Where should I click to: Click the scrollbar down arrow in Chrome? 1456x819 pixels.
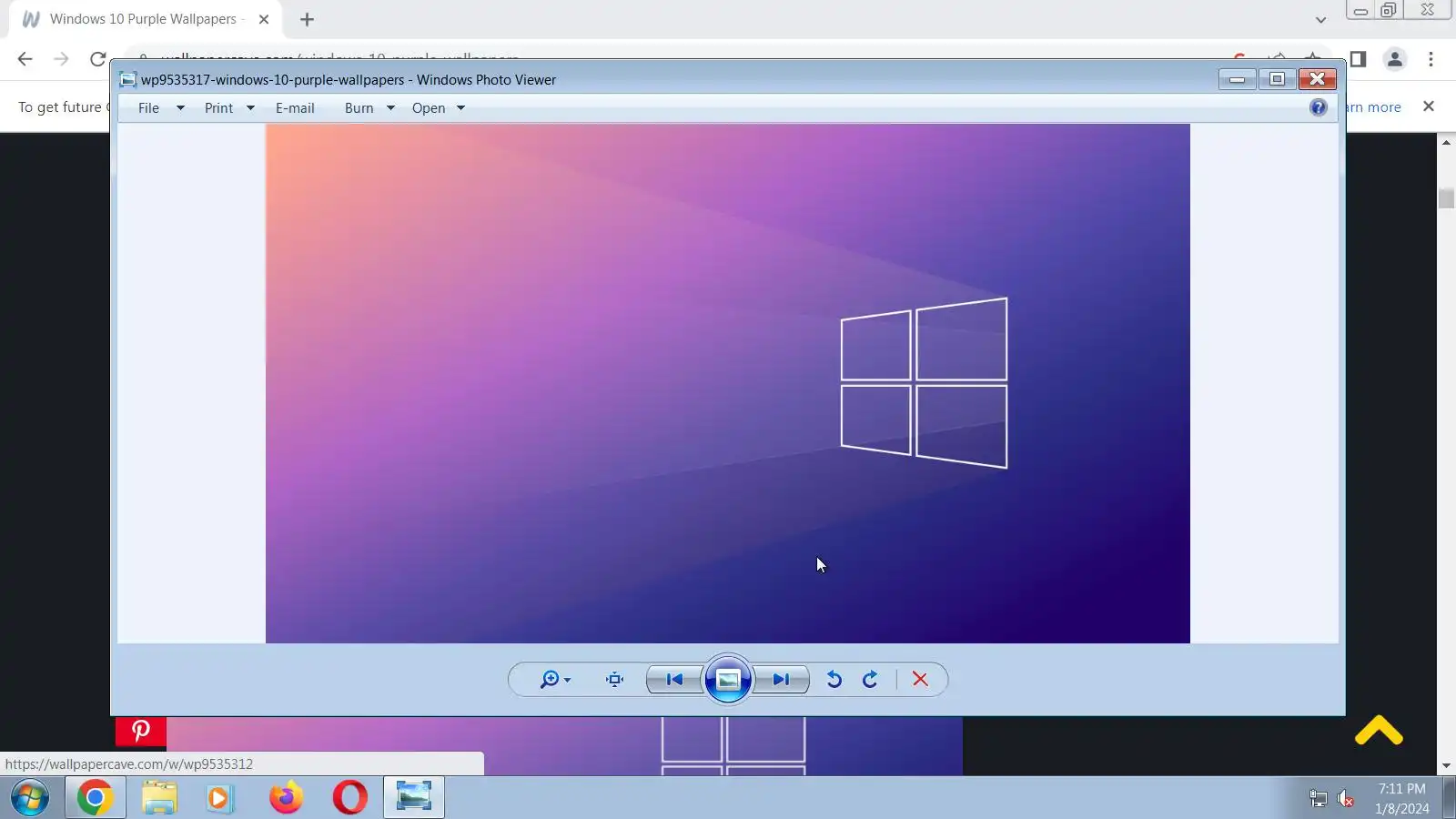tap(1447, 766)
